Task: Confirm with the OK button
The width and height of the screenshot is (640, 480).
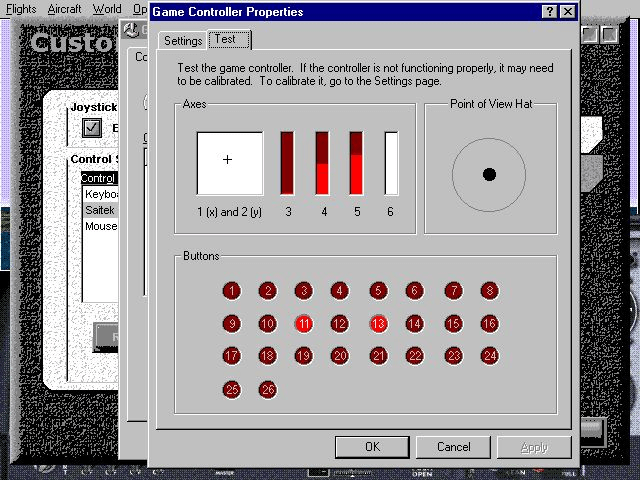Action: (372, 447)
